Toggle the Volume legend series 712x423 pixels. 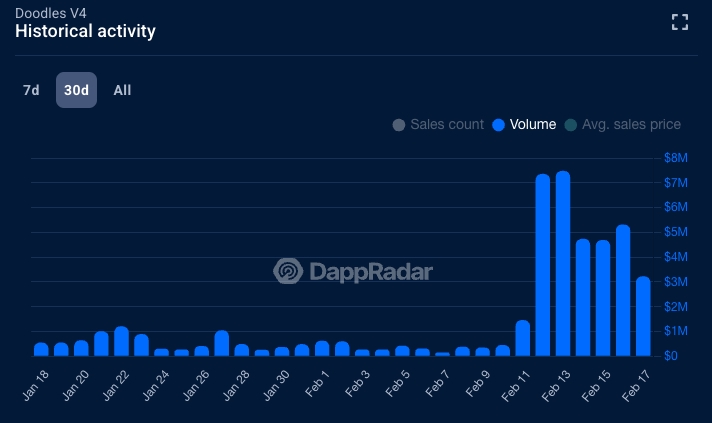(524, 124)
